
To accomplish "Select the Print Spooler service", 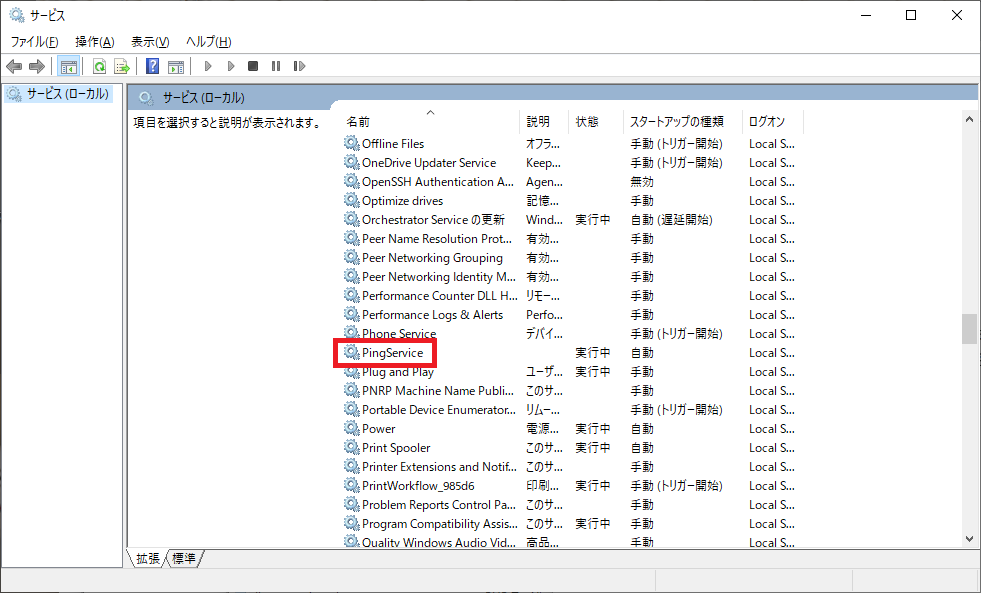I will point(396,448).
